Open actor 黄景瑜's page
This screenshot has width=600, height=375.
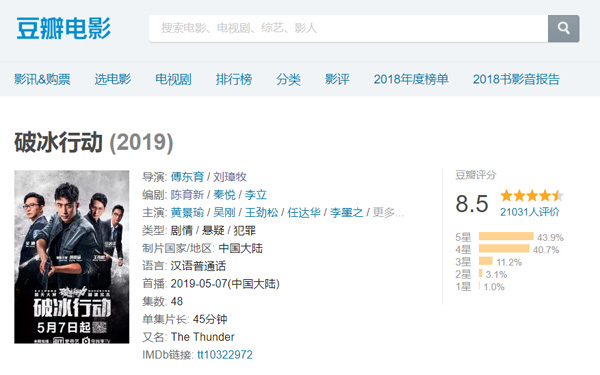coord(187,212)
